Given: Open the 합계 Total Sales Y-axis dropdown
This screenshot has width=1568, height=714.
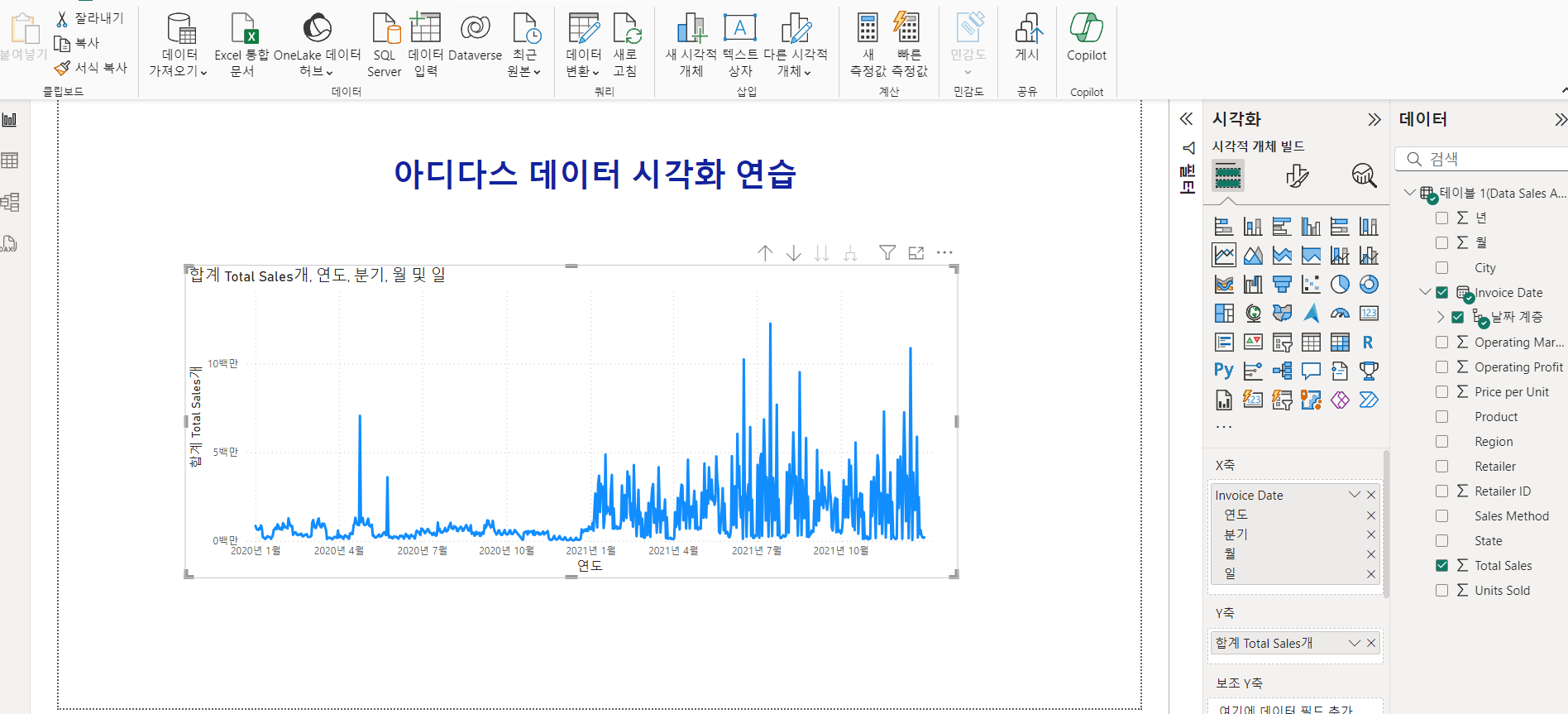Looking at the screenshot, I should tap(1354, 643).
